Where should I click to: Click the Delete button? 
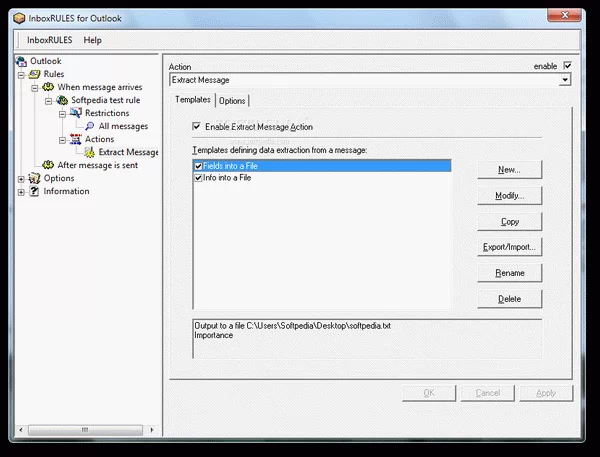point(509,299)
